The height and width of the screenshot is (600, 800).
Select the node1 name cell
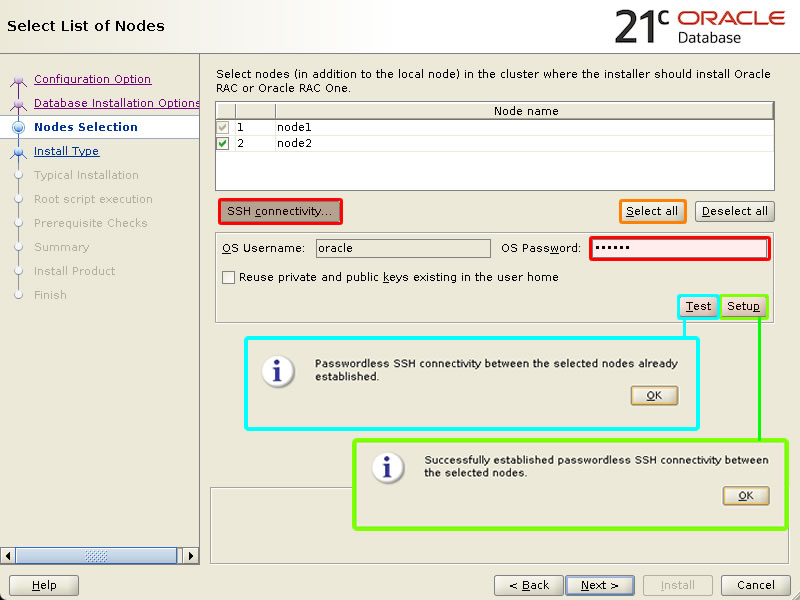[x=524, y=127]
